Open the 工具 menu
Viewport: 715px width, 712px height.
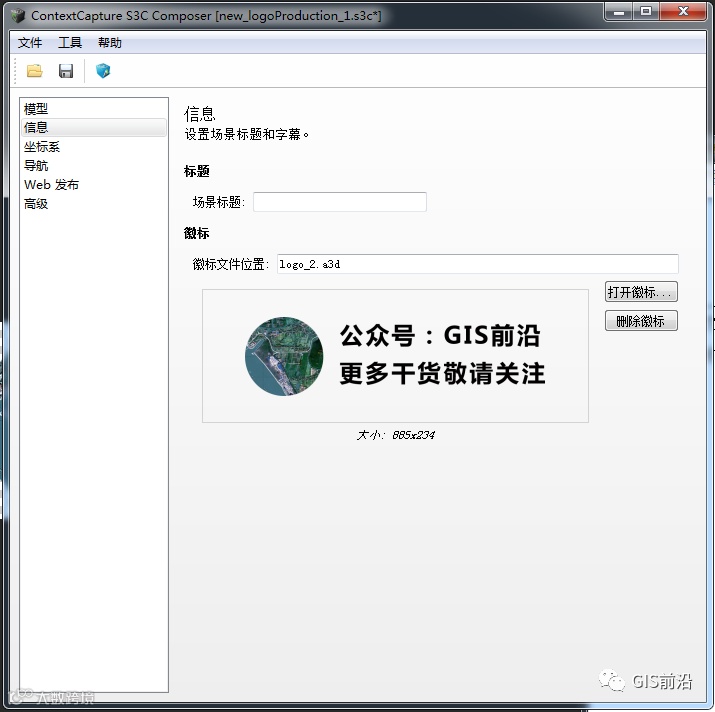(x=70, y=43)
